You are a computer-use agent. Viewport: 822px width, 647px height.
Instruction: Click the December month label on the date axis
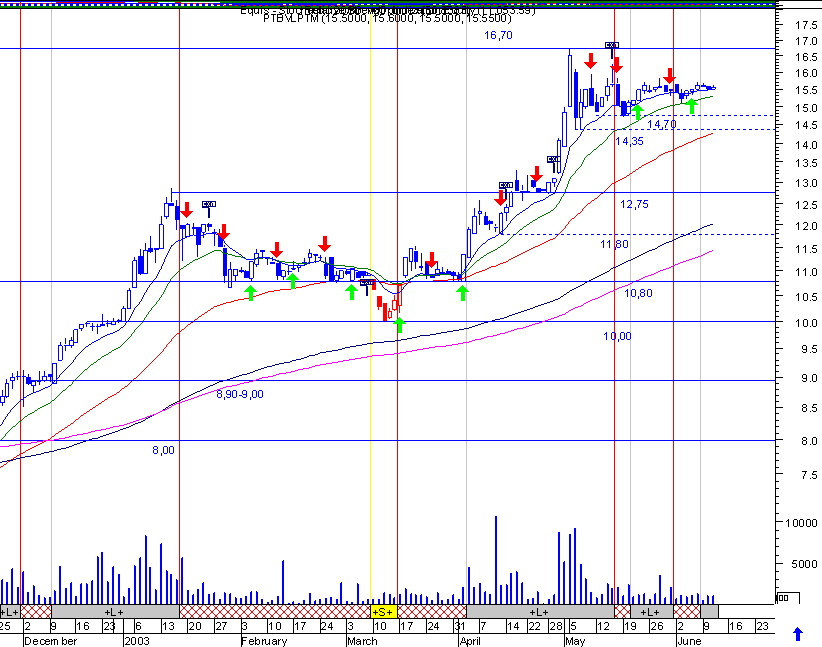coord(50,641)
